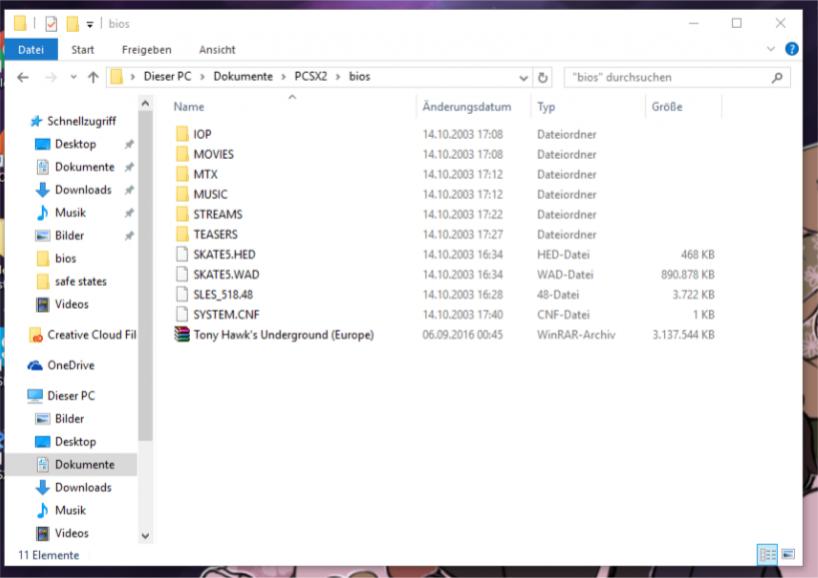Open the Ansicht ribbon tab
Screen dimensions: 818x578
click(217, 50)
